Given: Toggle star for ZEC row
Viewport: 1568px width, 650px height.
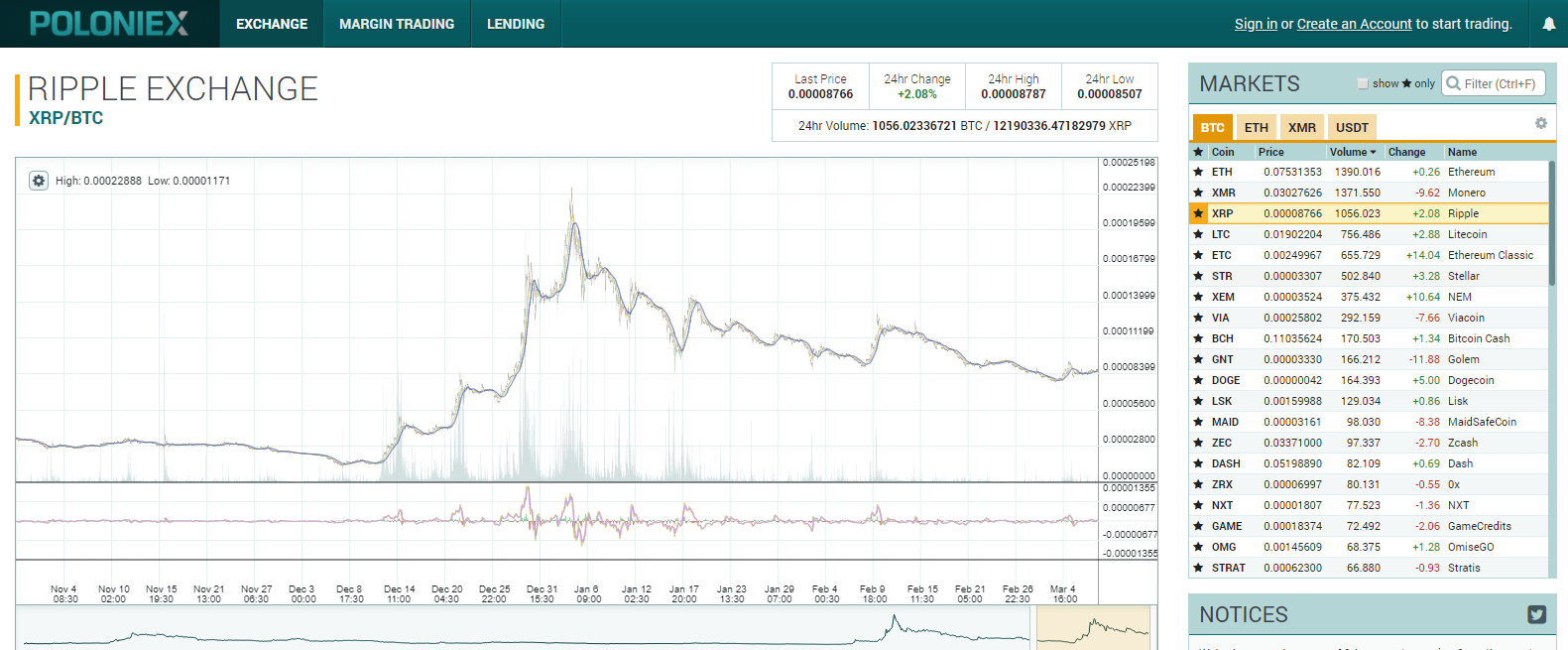Looking at the screenshot, I should (x=1198, y=443).
